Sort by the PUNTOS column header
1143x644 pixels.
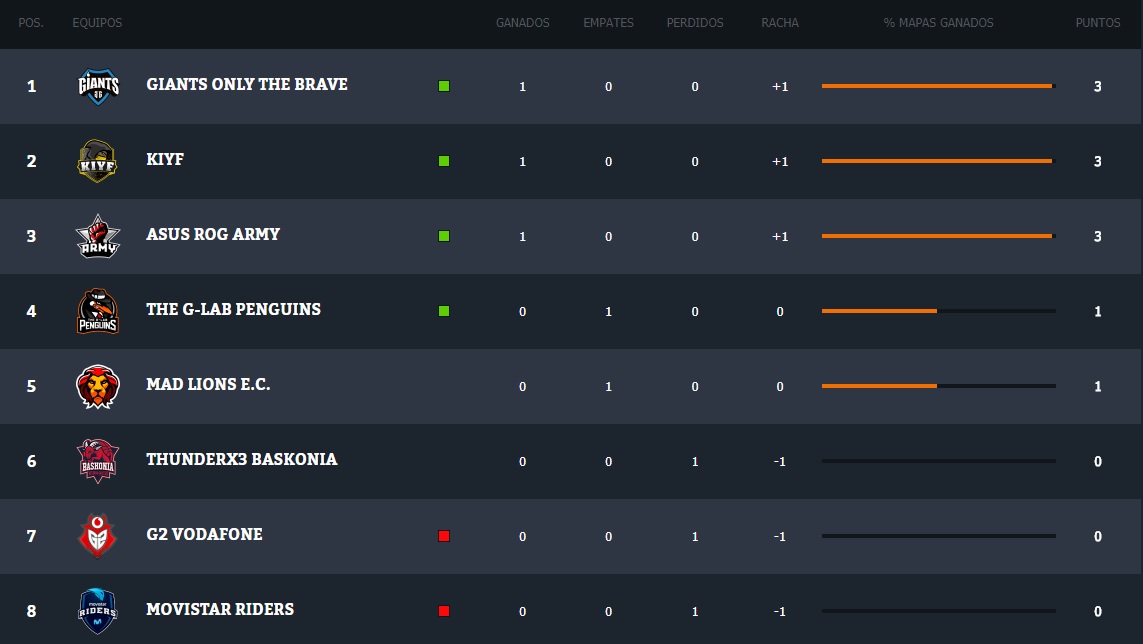tap(1097, 23)
